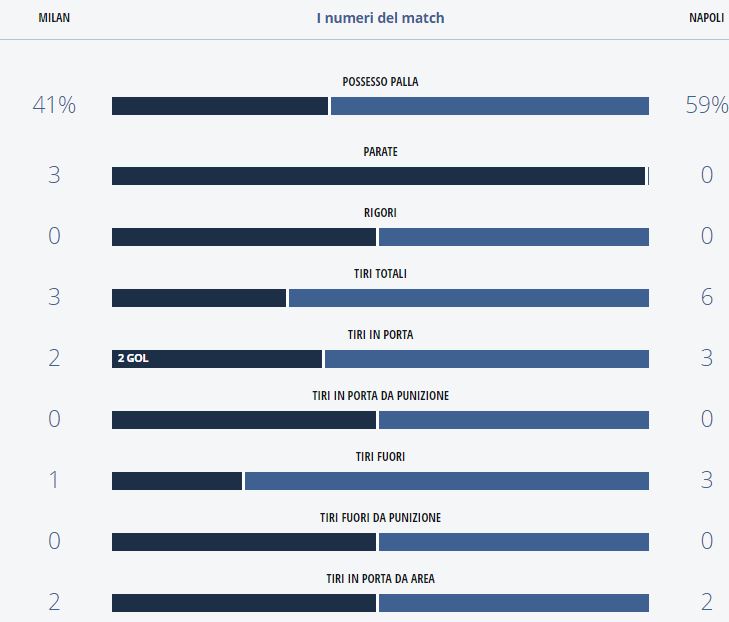
Task: Click the POSSESSO PALLA label
Action: coord(380,82)
